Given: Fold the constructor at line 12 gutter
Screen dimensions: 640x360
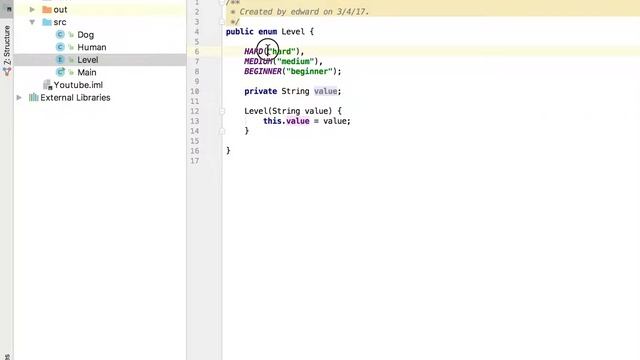Looking at the screenshot, I should [222, 111].
